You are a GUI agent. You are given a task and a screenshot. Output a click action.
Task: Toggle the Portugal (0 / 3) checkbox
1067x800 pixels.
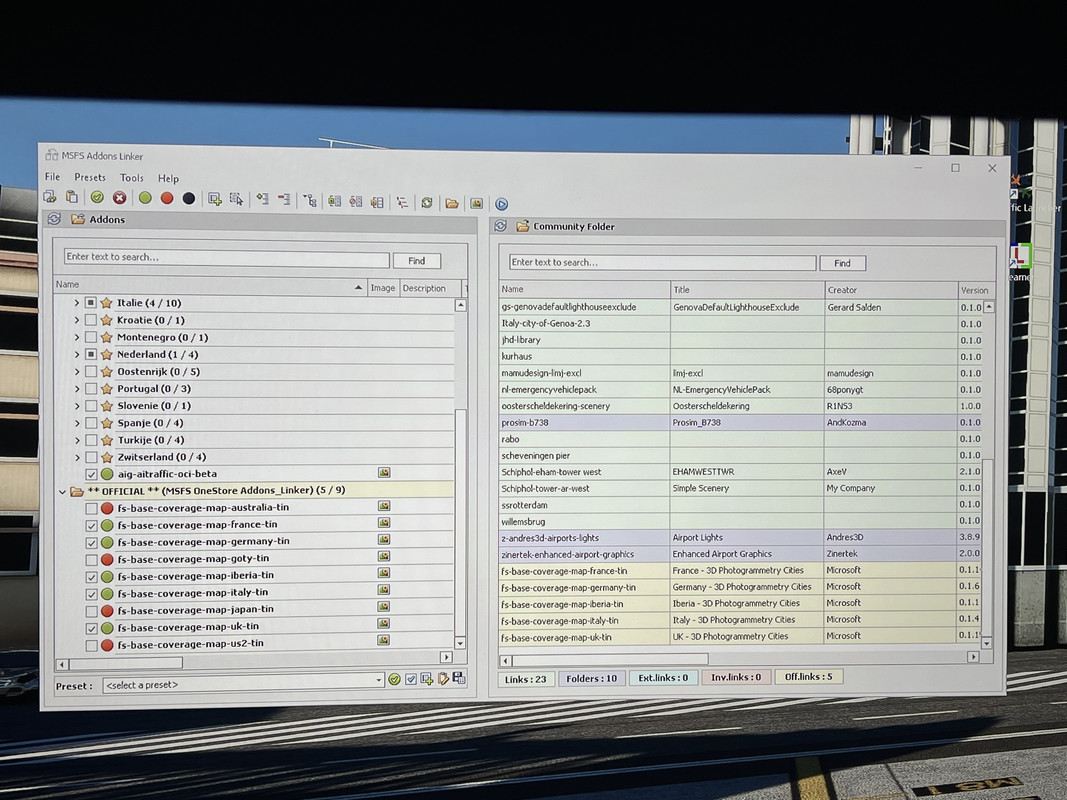[91, 388]
